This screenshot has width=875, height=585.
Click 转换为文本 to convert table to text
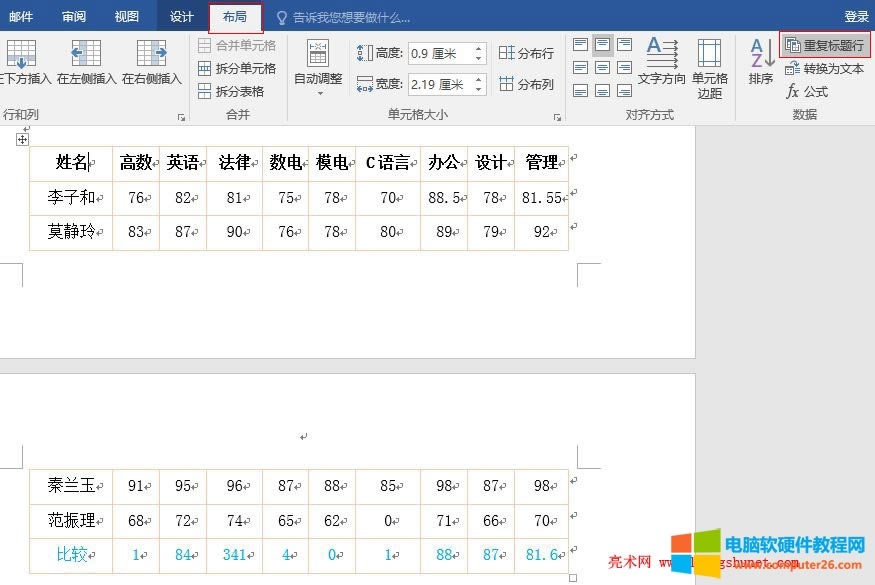pos(822,68)
